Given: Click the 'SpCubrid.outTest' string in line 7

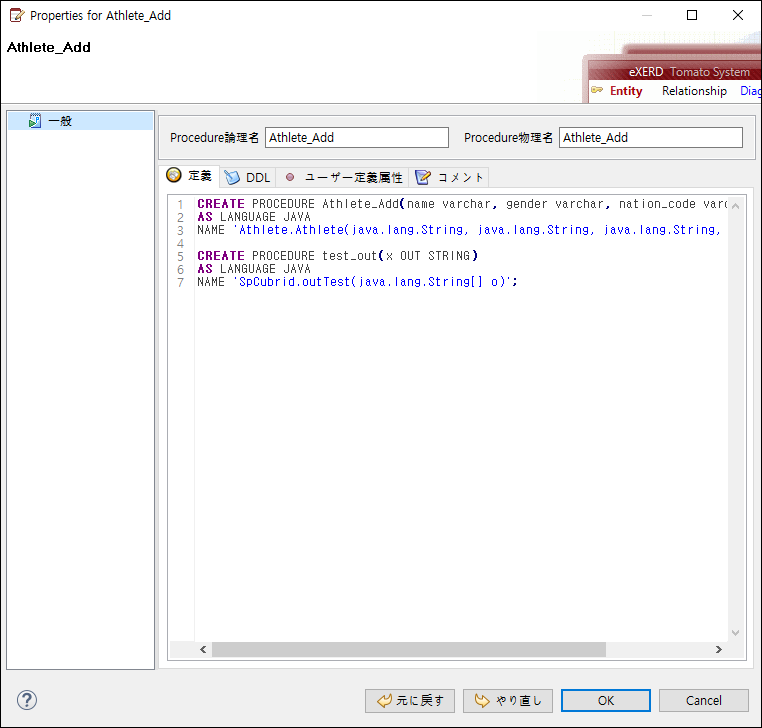Looking at the screenshot, I should (294, 282).
